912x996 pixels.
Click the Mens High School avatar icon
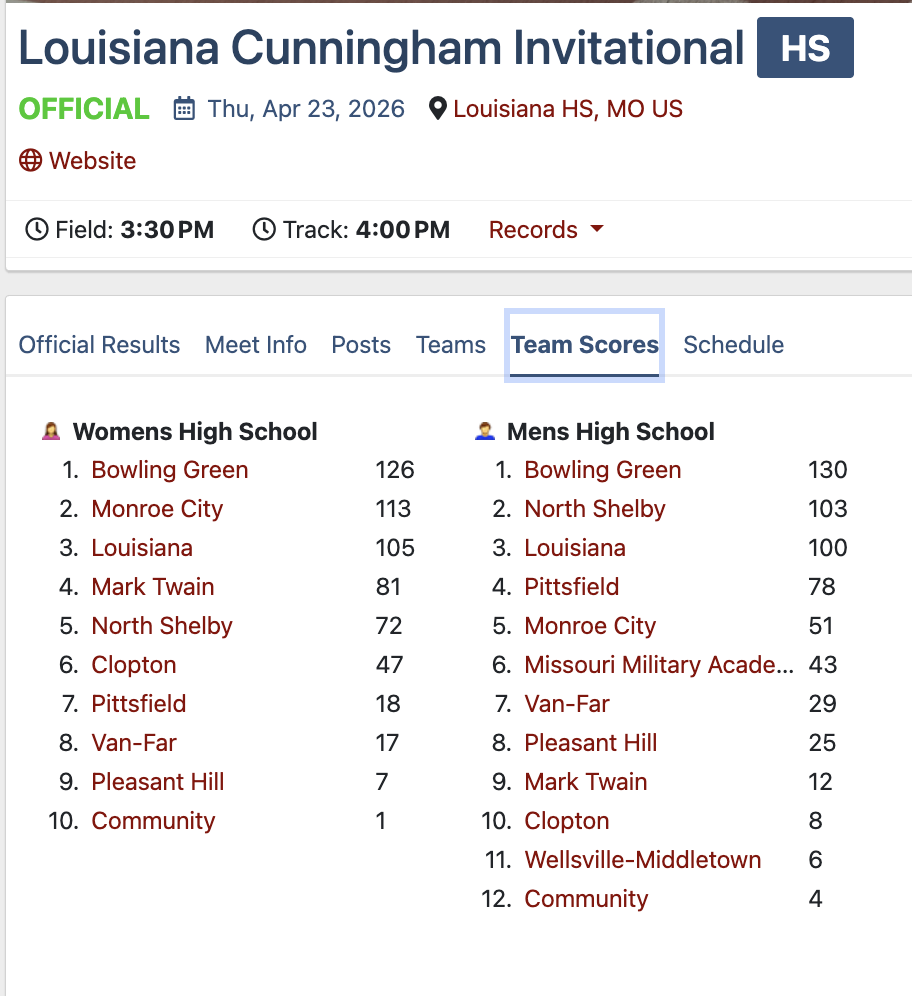click(x=485, y=432)
